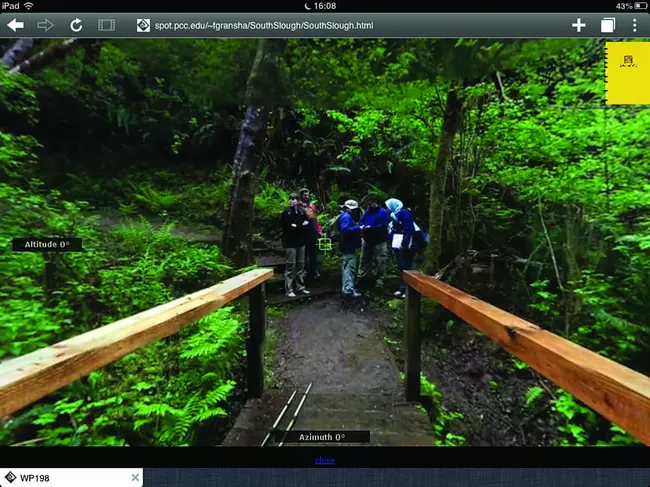Image resolution: width=650 pixels, height=487 pixels.
Task: Click the yellow note in the corner
Action: pos(627,72)
